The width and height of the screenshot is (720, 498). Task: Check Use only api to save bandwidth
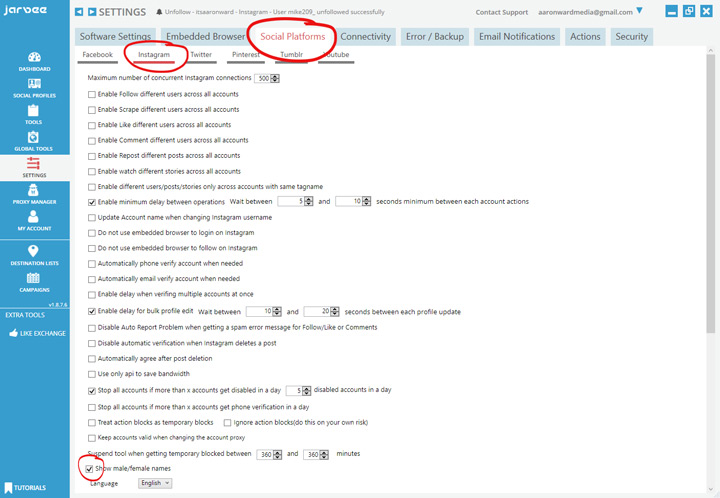pos(92,375)
